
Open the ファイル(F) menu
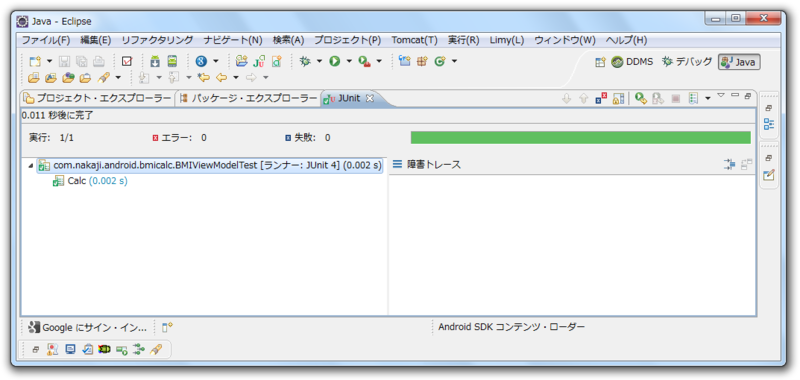[46, 40]
